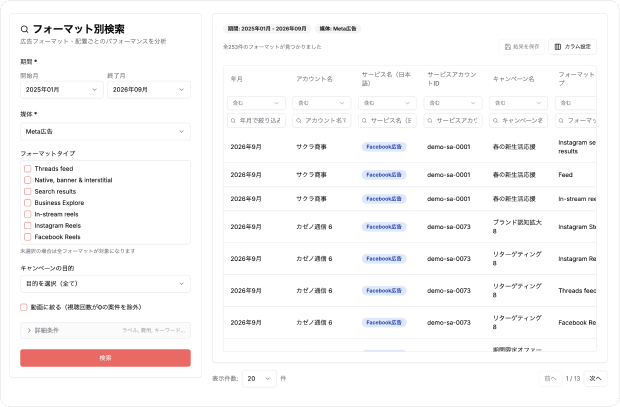This screenshot has height=407, width=620.
Task: Open the 開始月 dropdown showing 2025年01月
Action: [62, 90]
